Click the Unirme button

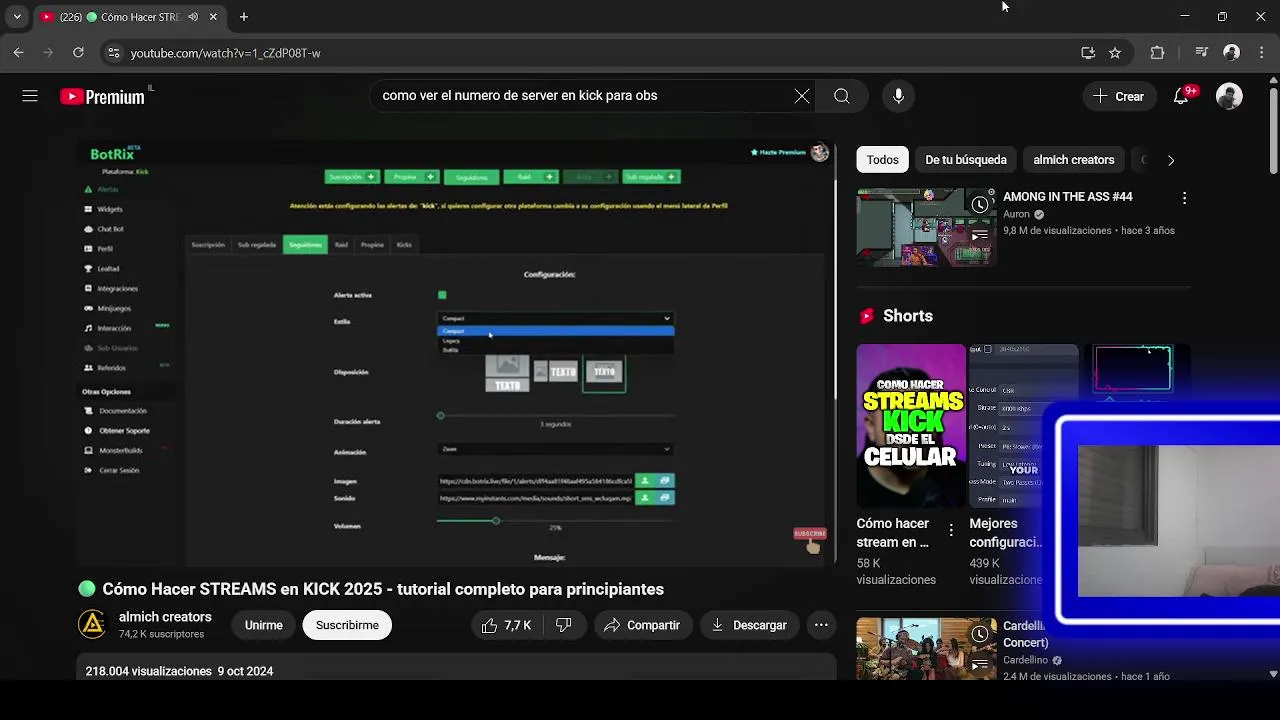(264, 625)
